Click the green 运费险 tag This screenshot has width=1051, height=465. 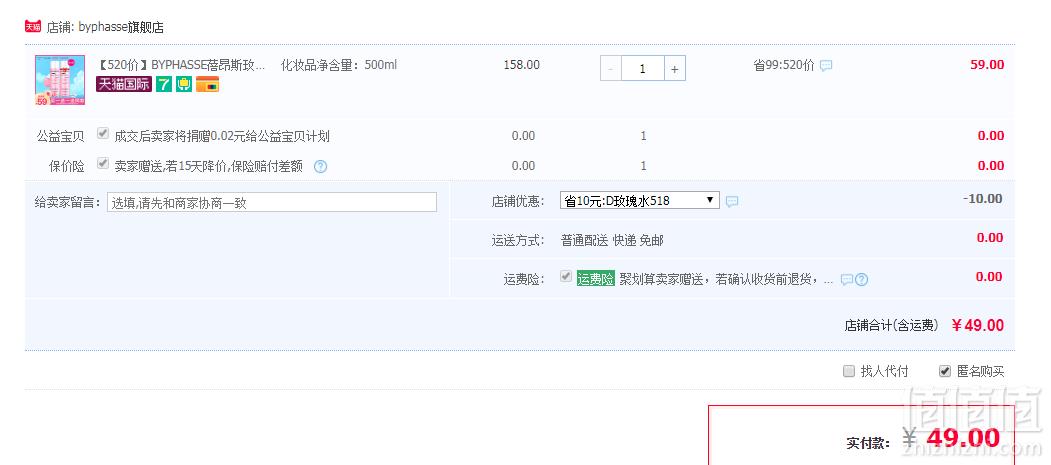(x=595, y=279)
